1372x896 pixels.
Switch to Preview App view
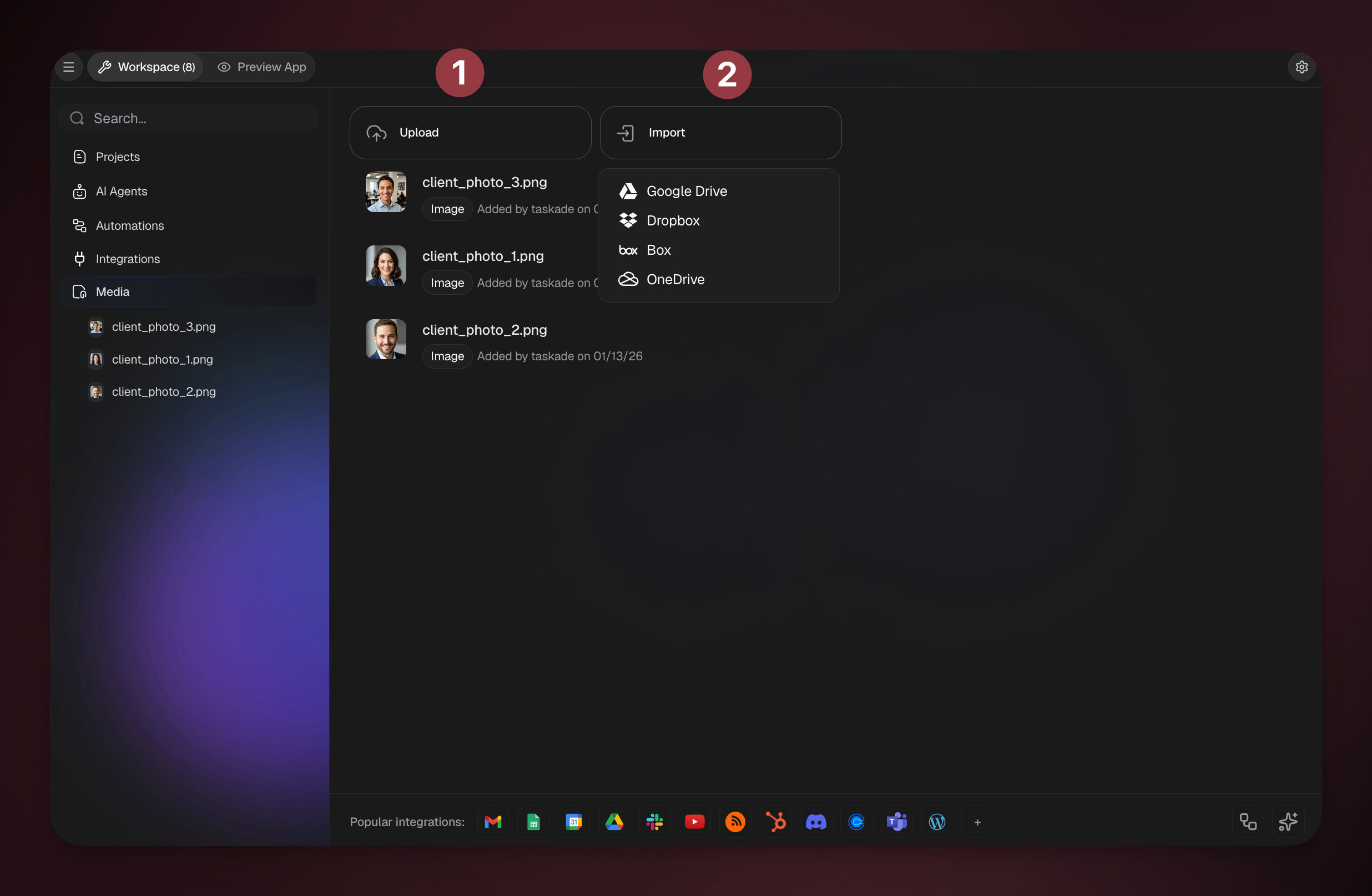click(x=263, y=67)
